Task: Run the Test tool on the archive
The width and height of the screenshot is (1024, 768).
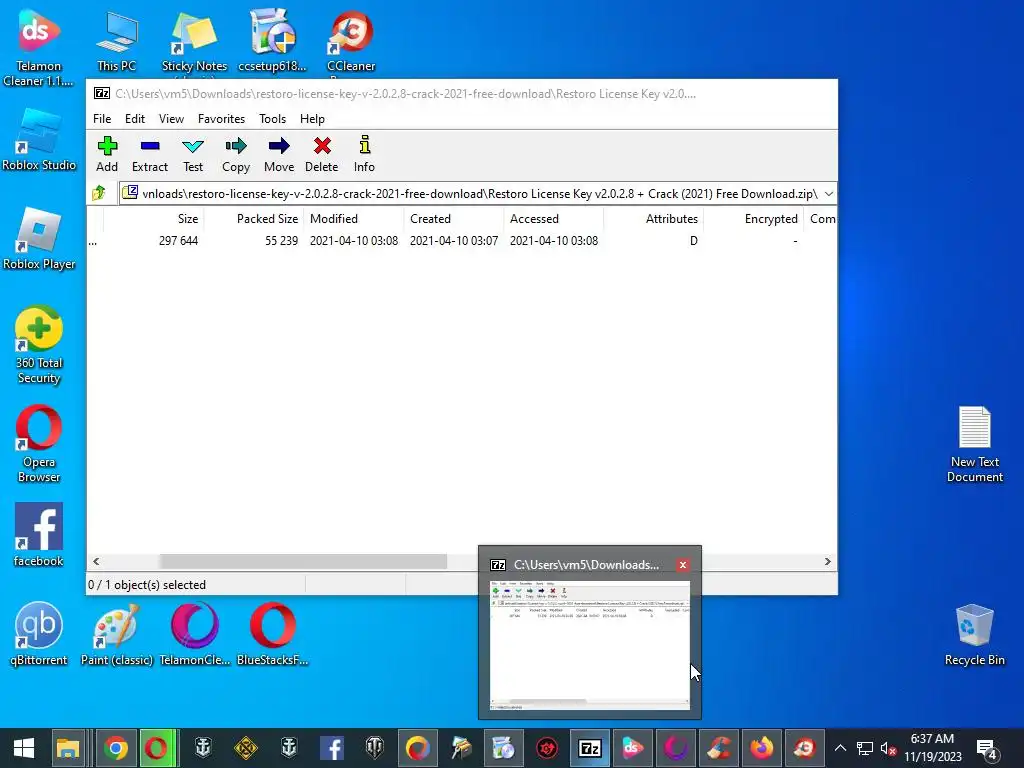Action: tap(193, 154)
